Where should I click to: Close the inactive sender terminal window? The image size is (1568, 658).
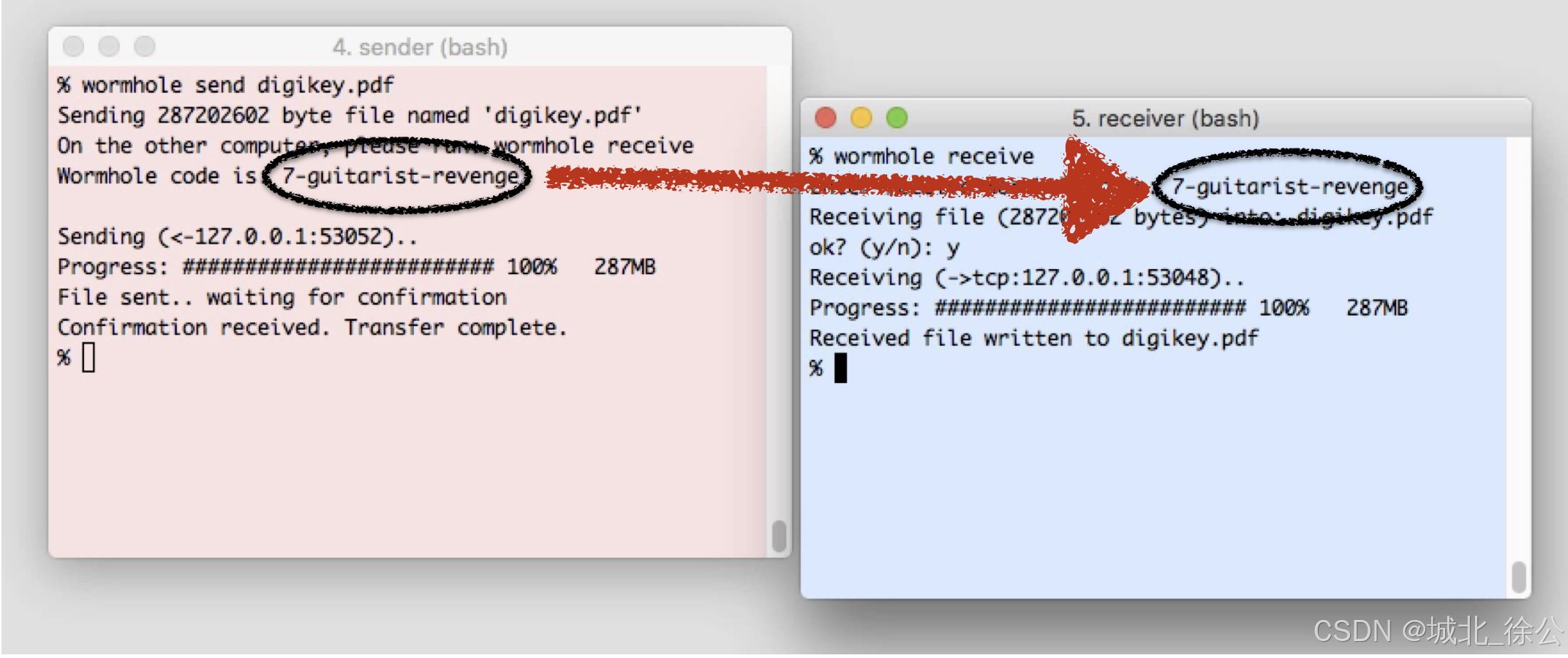pyautogui.click(x=73, y=47)
